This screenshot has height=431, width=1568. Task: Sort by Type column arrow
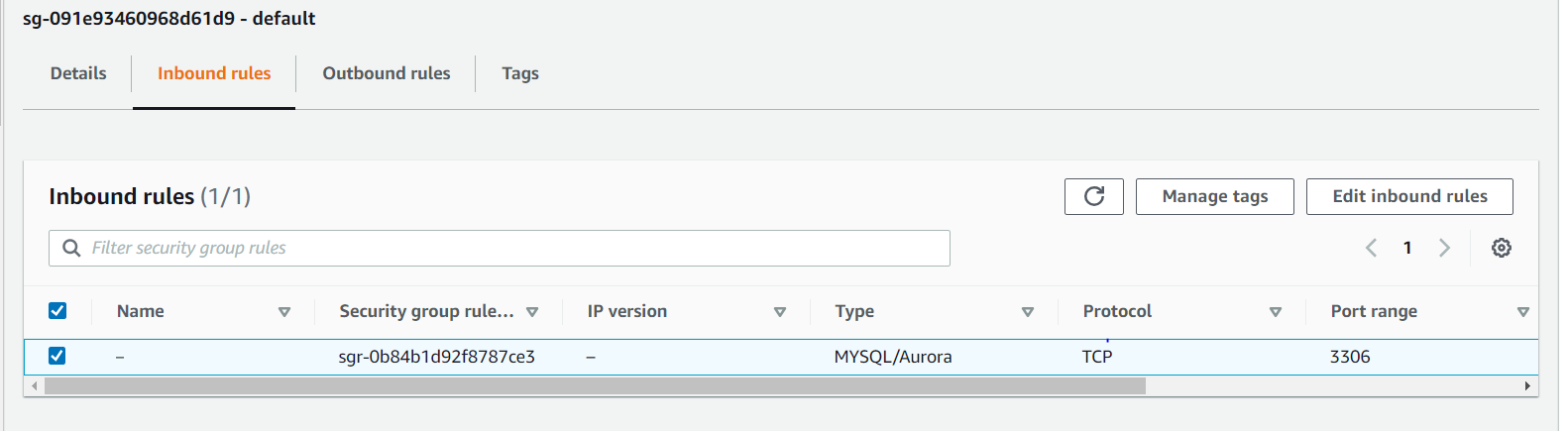coord(1028,312)
